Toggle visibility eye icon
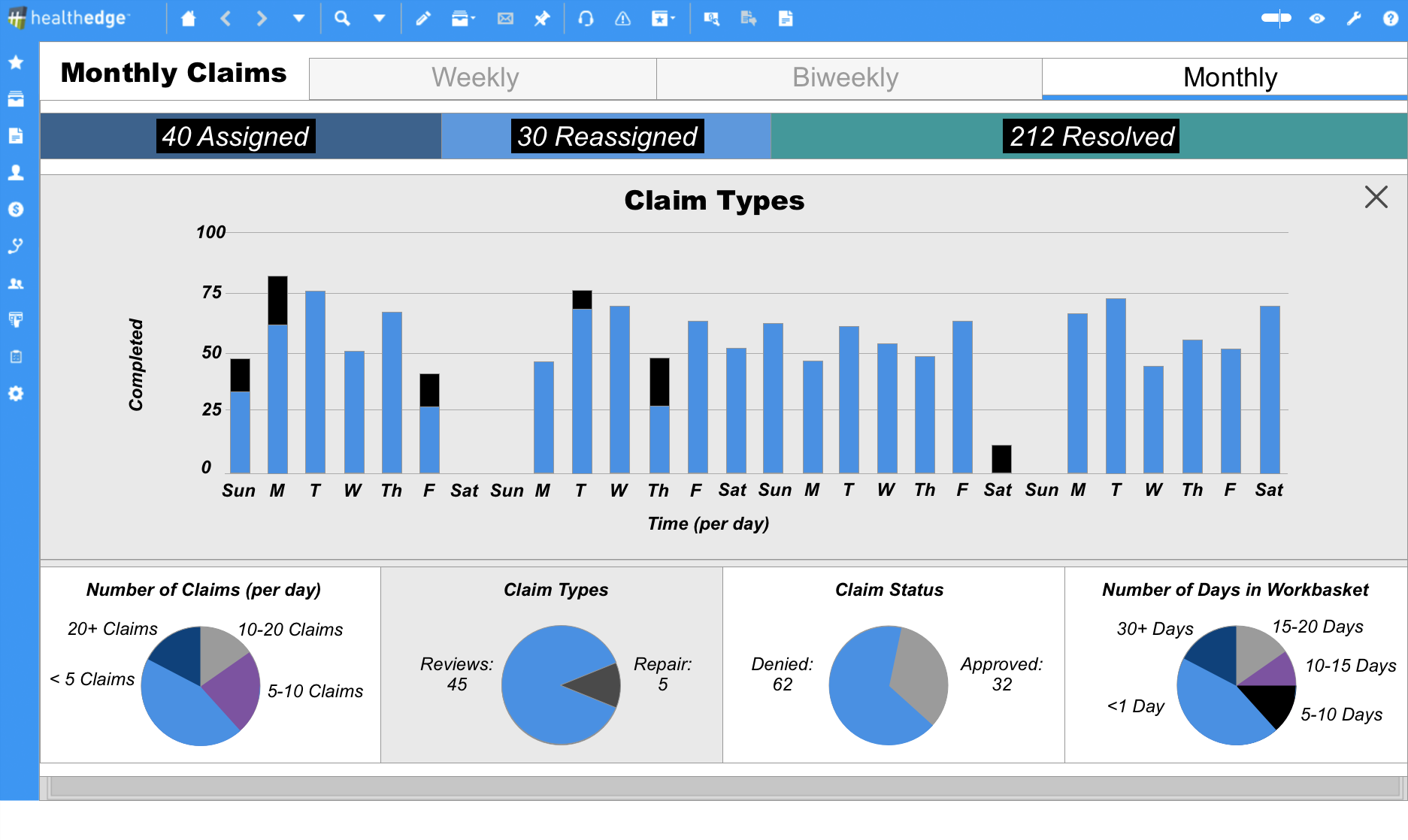1408x840 pixels. pos(1317,19)
